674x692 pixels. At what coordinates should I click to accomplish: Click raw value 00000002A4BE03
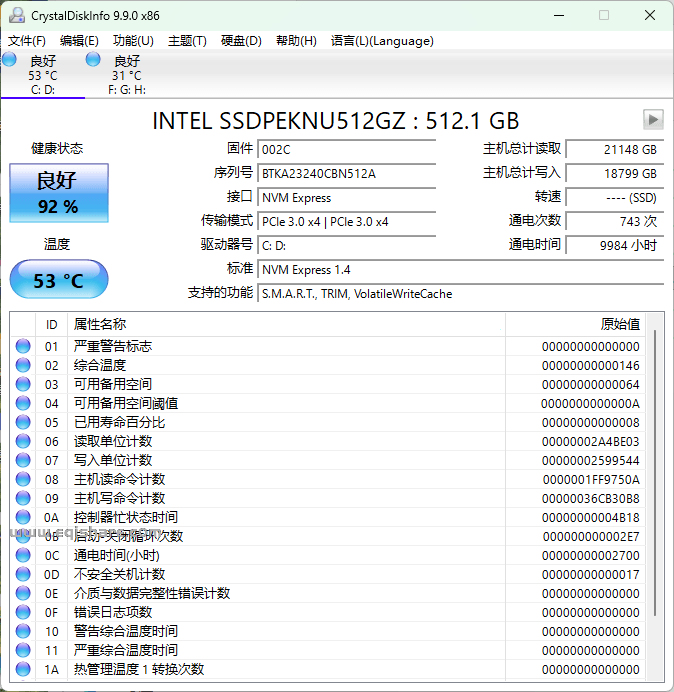point(591,441)
